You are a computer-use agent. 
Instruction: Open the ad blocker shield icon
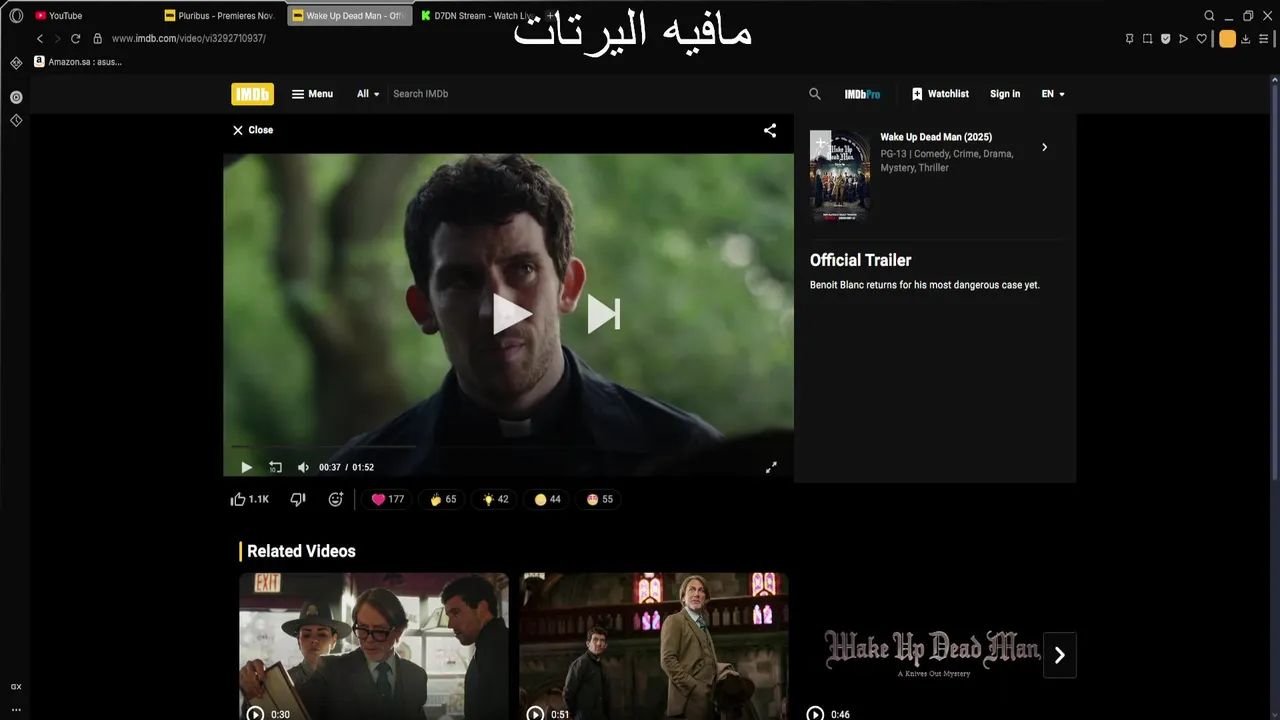coord(1166,39)
